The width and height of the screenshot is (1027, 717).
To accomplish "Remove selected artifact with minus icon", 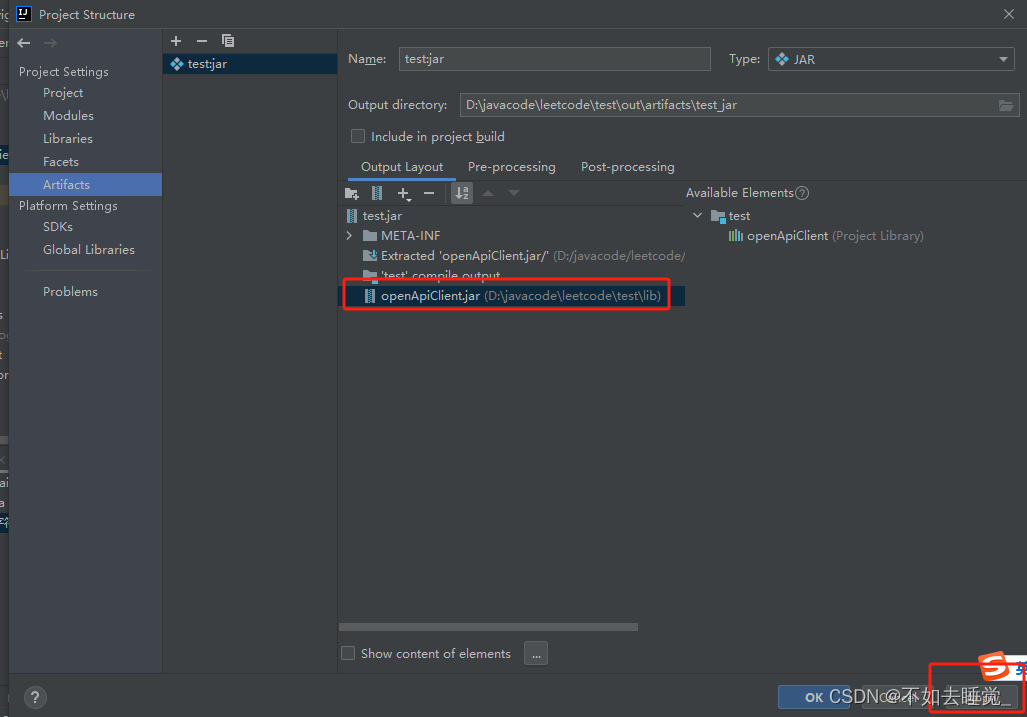I will click(202, 41).
